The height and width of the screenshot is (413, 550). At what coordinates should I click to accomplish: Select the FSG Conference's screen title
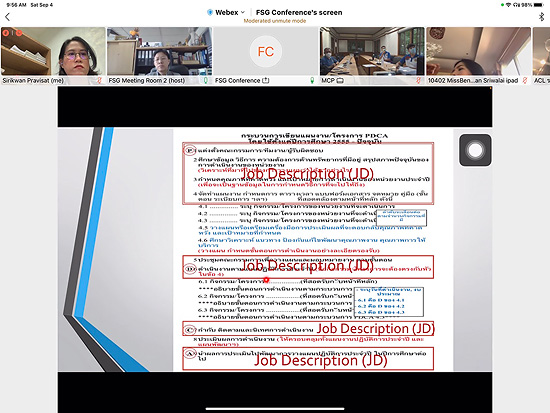coord(299,12)
